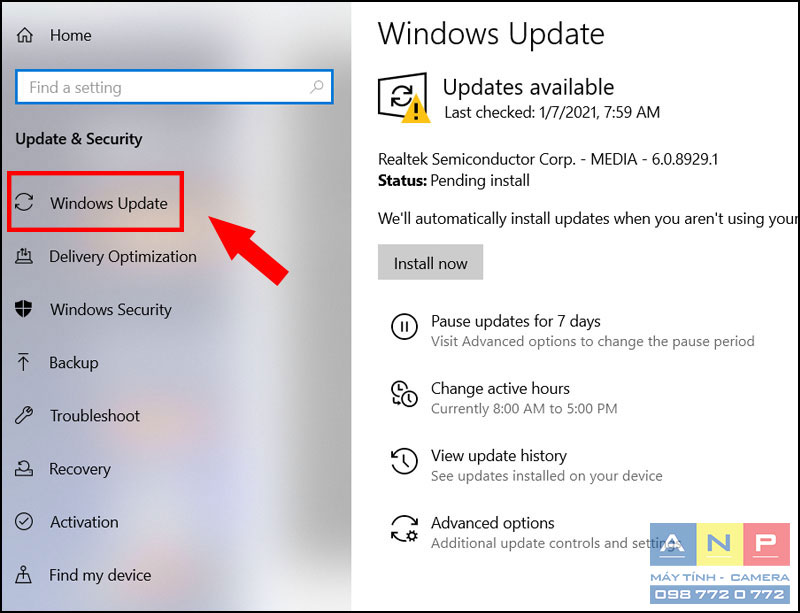800x613 pixels.
Task: Click the Delivery Optimization icon
Action: click(24, 256)
